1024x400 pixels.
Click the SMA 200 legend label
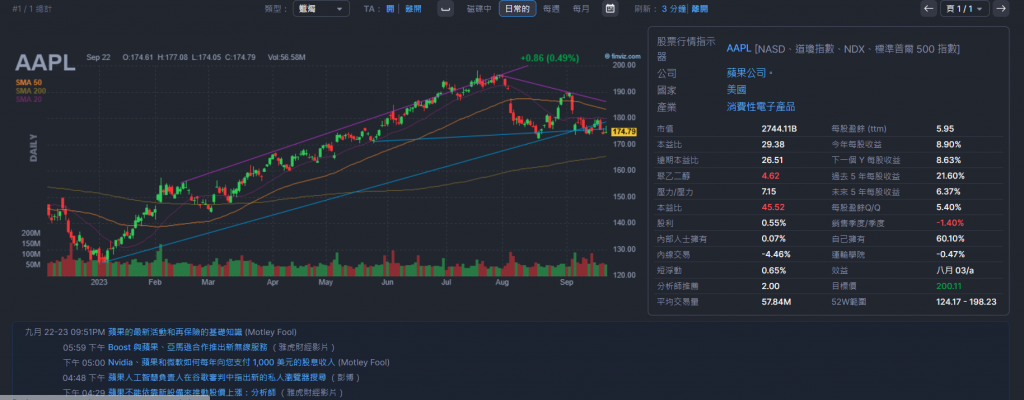pyautogui.click(x=31, y=91)
